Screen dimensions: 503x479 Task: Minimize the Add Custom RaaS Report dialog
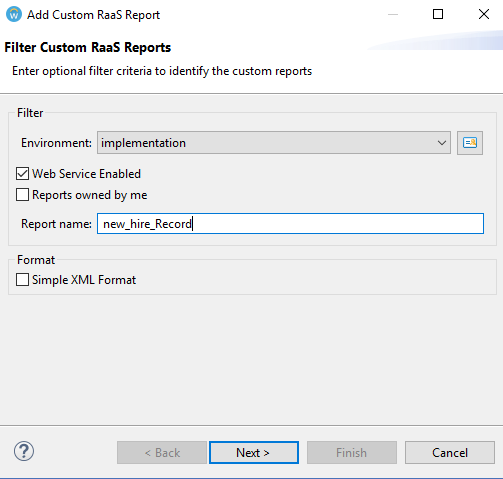coord(393,14)
